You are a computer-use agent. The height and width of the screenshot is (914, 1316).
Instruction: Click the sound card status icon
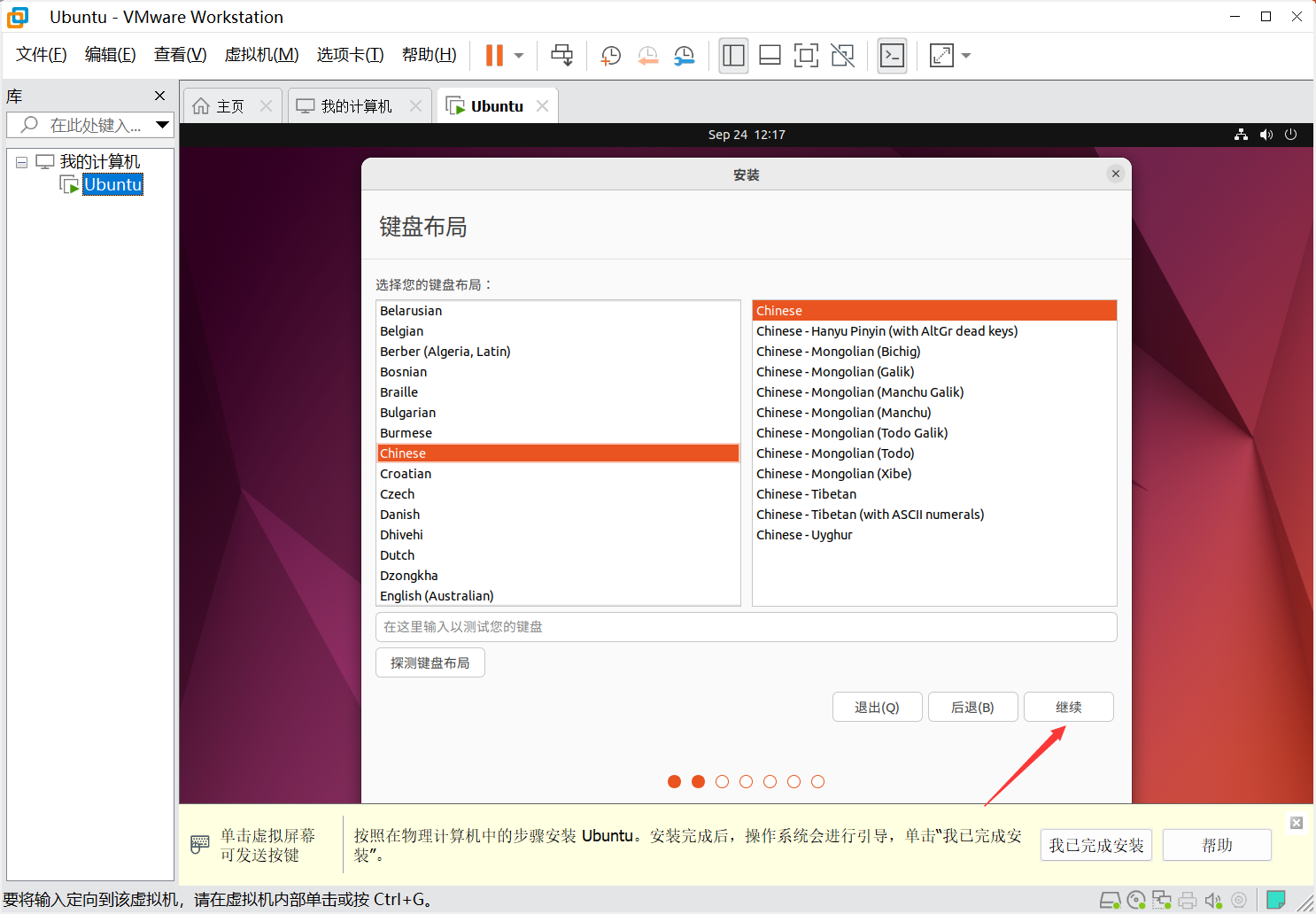tap(1213, 901)
